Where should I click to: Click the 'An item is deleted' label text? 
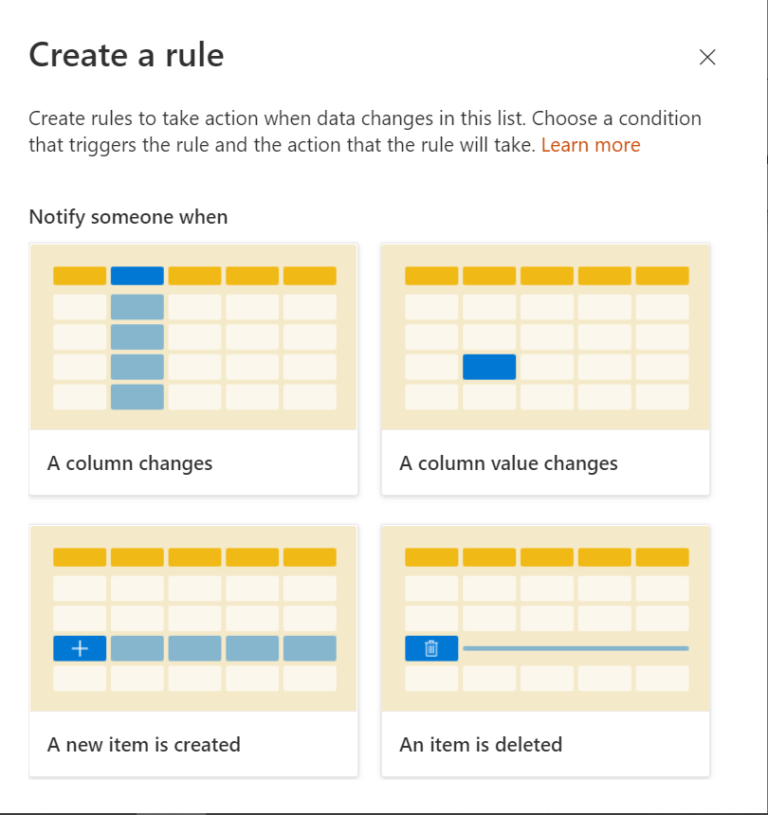point(483,744)
